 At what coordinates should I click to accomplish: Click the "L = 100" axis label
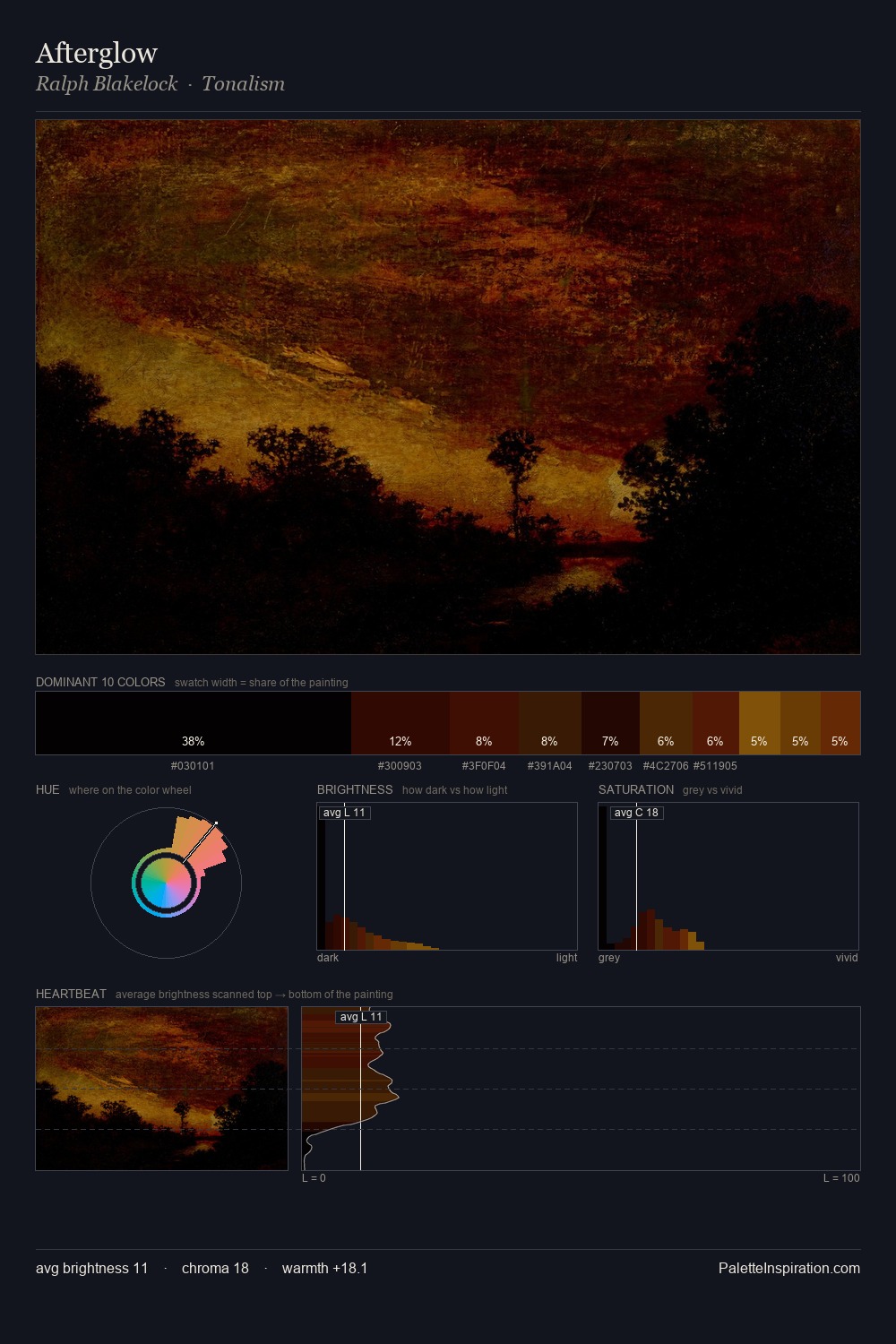click(841, 1178)
